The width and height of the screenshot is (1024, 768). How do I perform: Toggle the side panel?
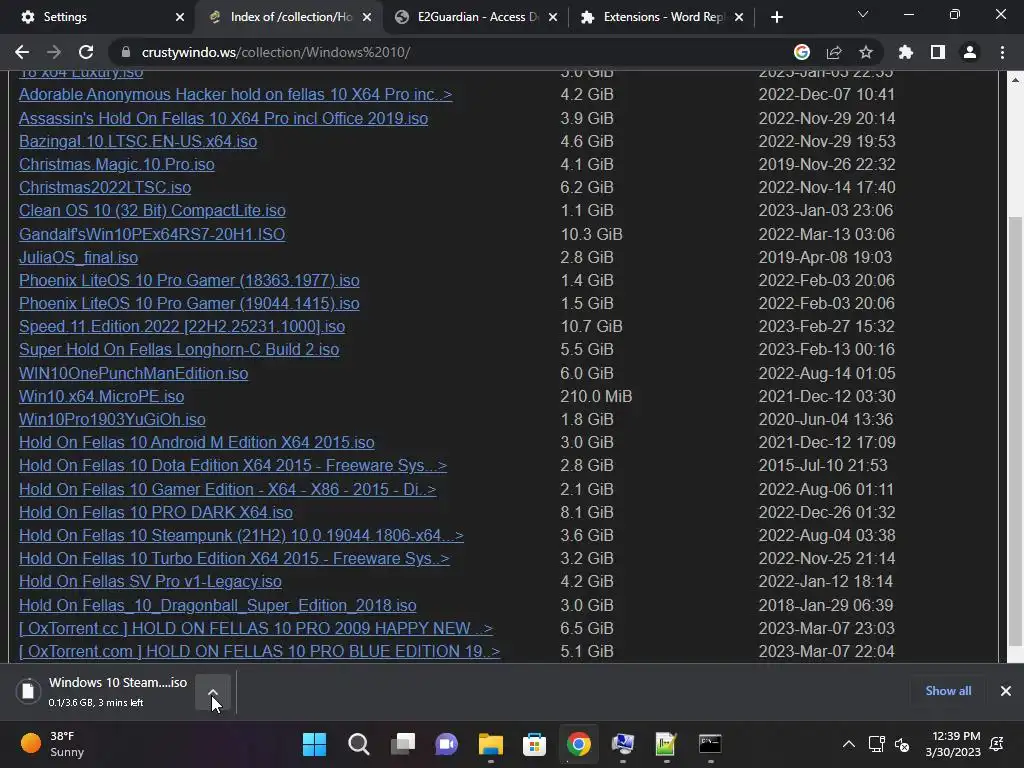pyautogui.click(x=938, y=52)
